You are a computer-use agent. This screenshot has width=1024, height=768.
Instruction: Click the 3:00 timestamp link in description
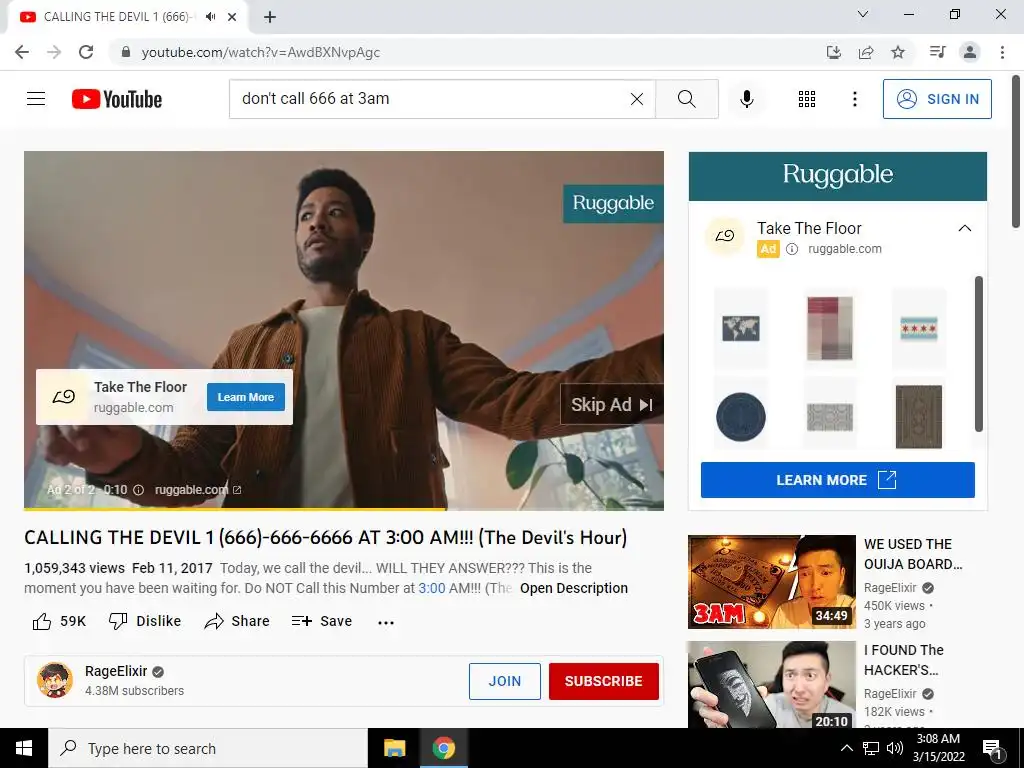[x=432, y=588]
